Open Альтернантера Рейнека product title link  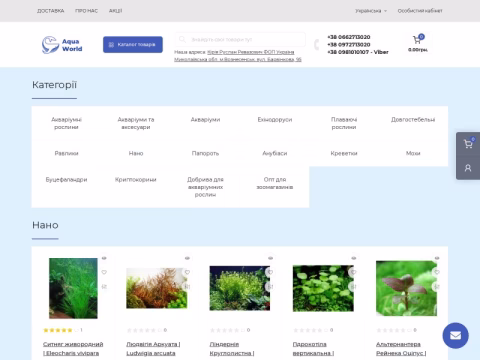tap(401, 348)
